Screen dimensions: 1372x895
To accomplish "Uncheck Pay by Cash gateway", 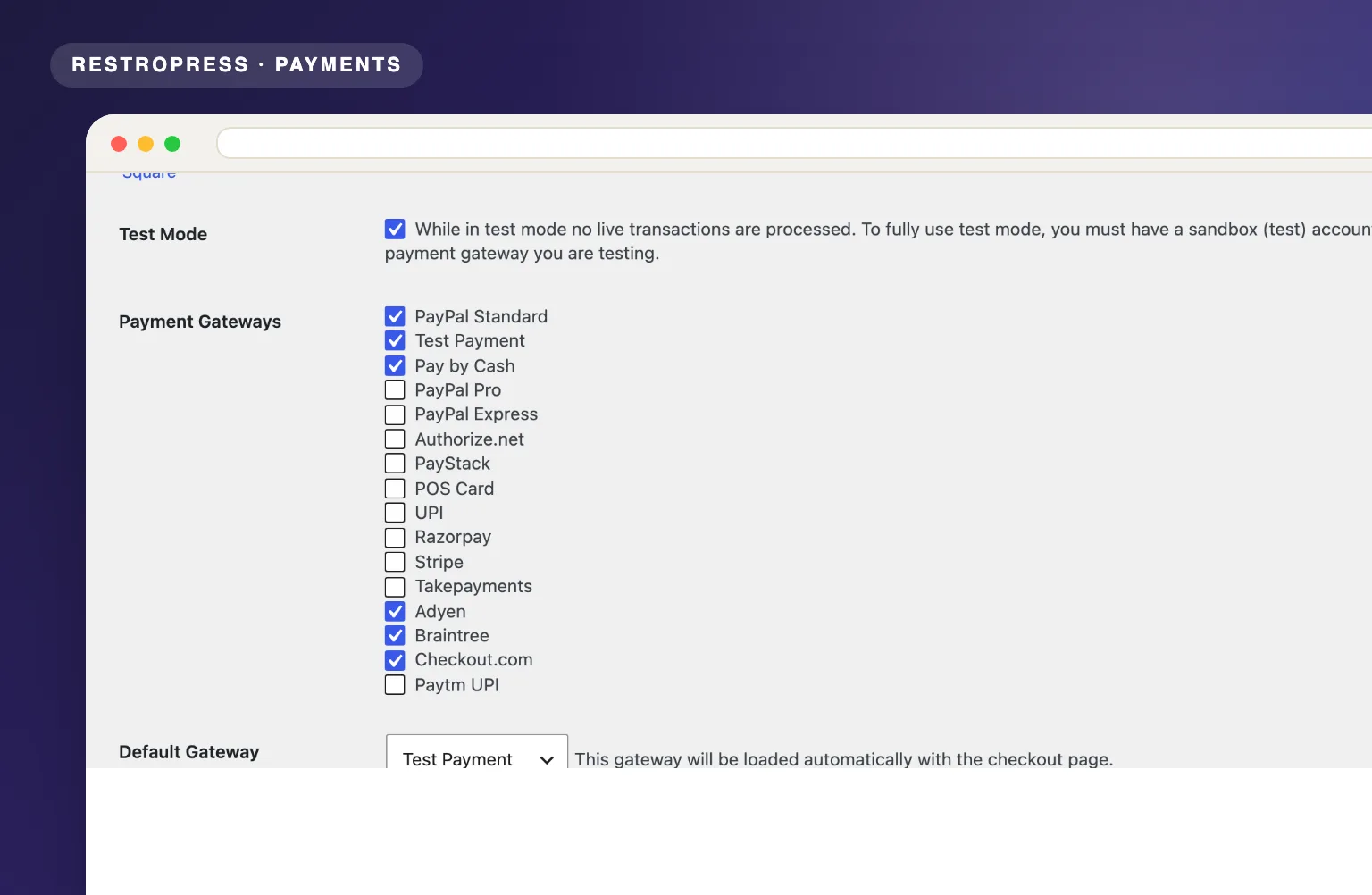I will point(395,365).
